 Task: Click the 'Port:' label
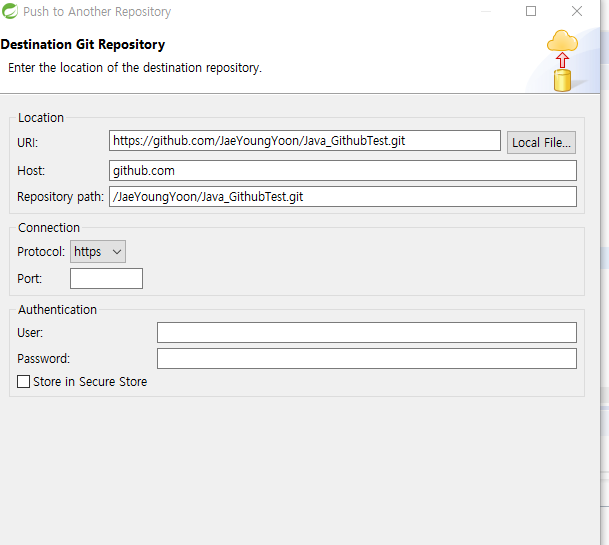[30, 279]
